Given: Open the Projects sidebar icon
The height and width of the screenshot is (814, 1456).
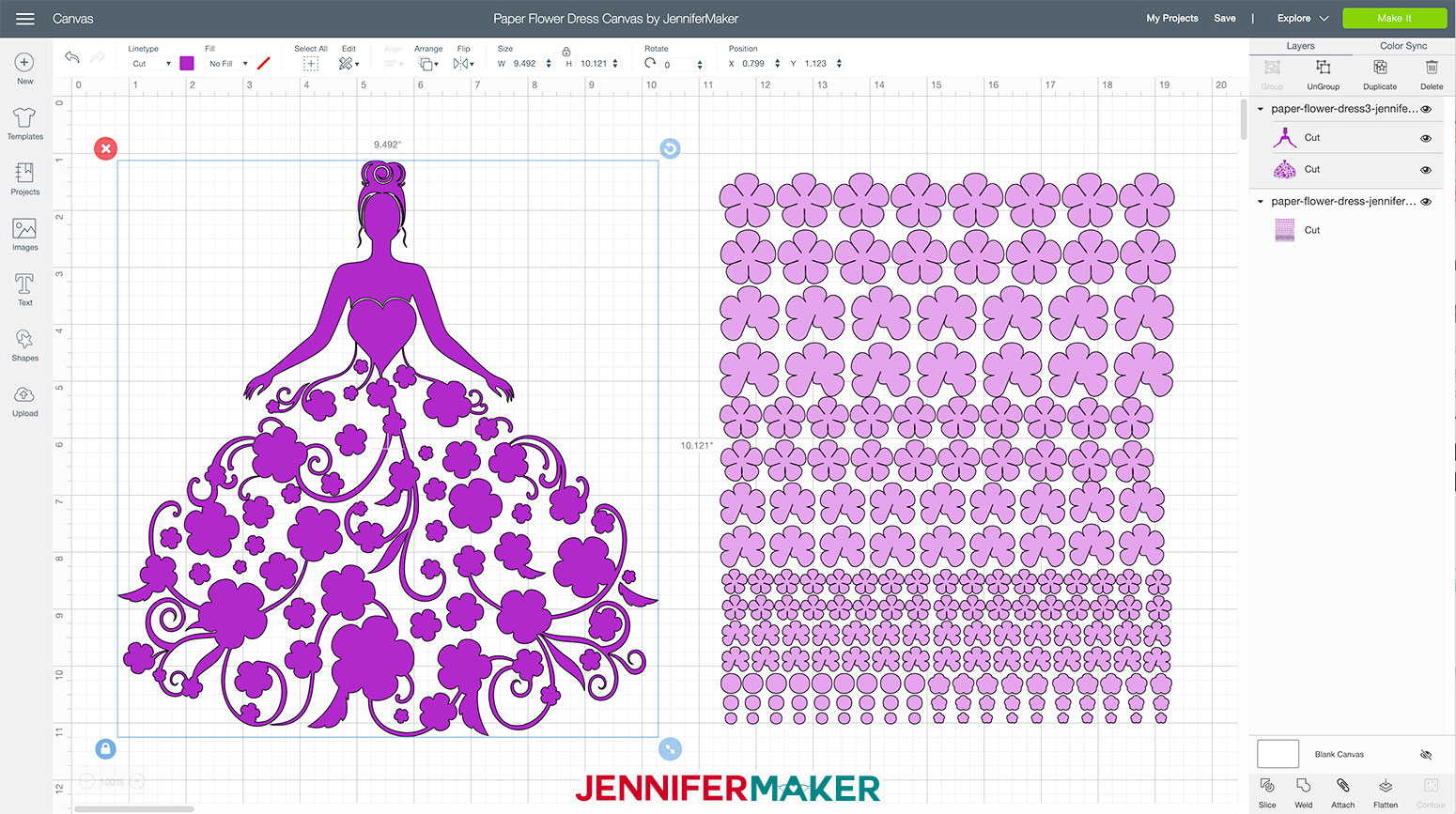Looking at the screenshot, I should click(24, 173).
